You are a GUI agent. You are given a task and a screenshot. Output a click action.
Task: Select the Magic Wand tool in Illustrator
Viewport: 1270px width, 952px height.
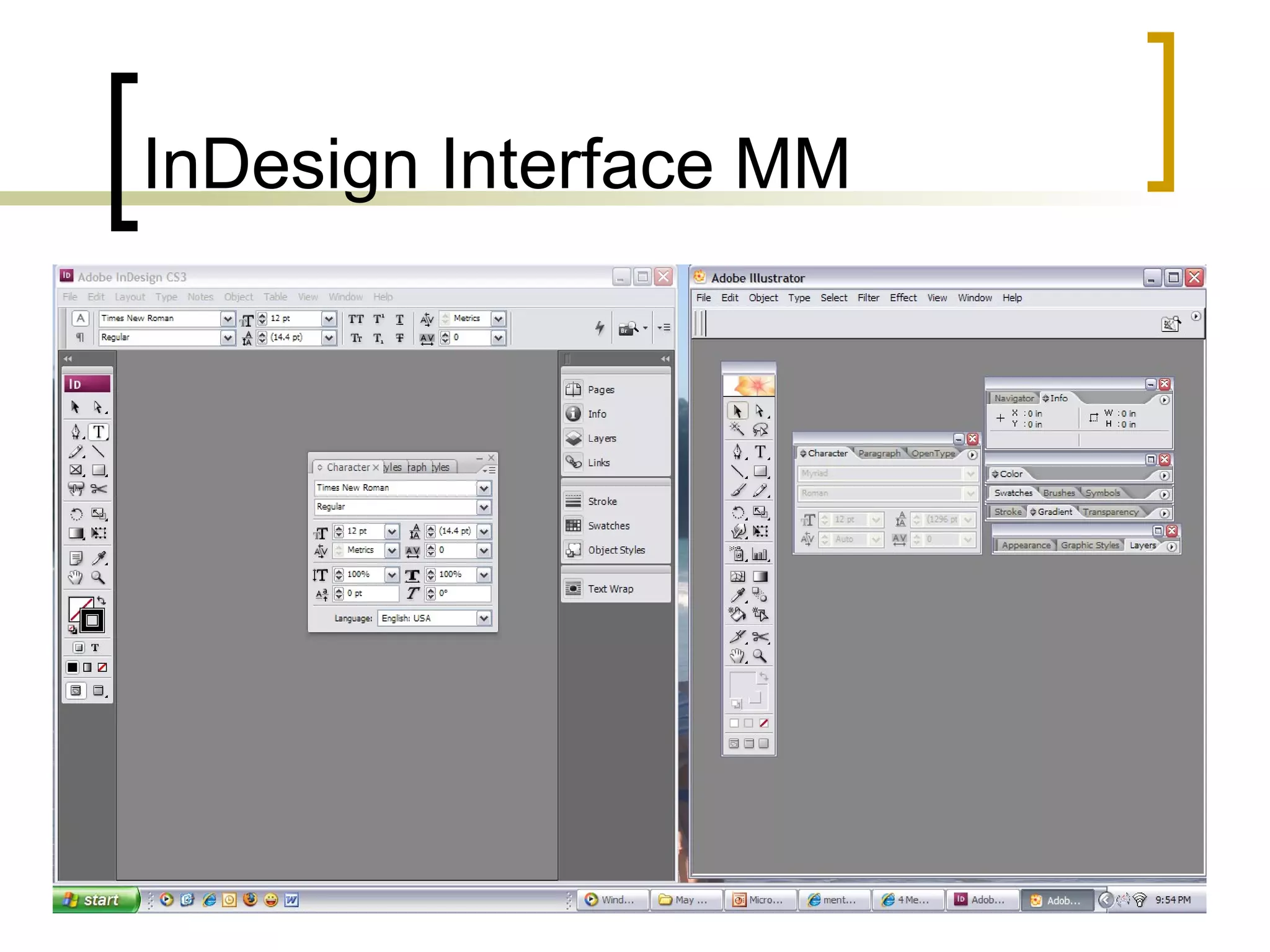pos(737,429)
